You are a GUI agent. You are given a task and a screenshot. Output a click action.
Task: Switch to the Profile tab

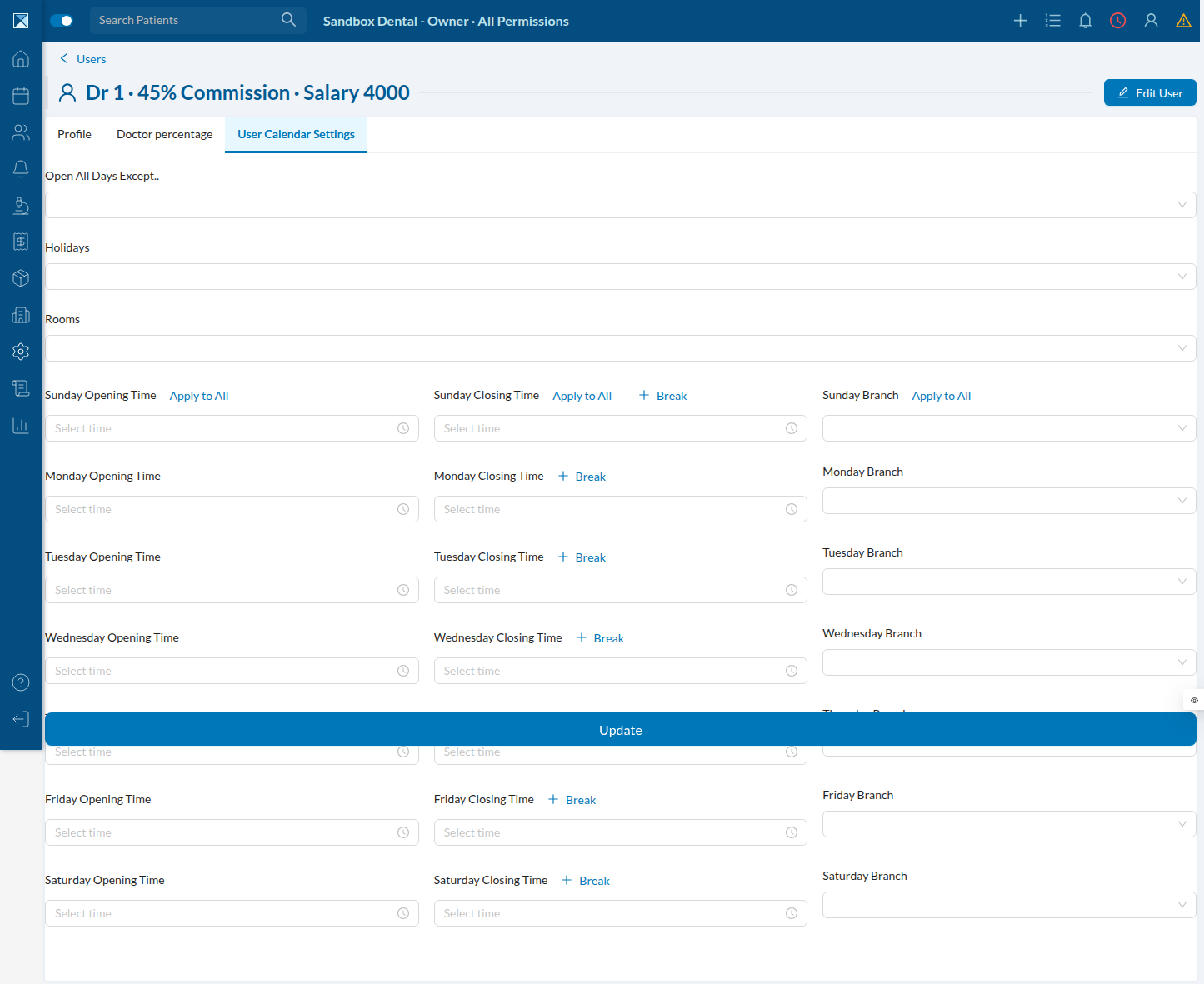[74, 134]
